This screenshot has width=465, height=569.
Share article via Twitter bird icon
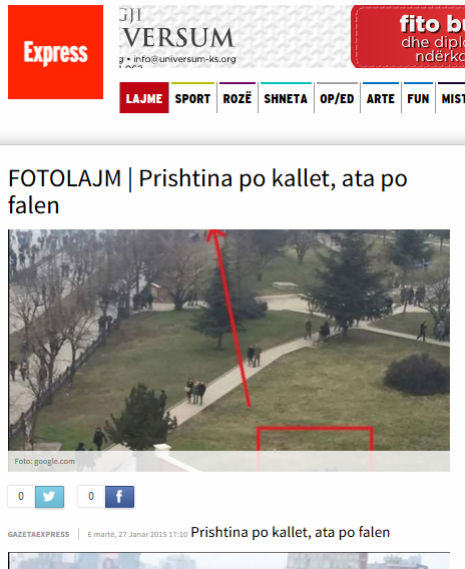(x=49, y=496)
